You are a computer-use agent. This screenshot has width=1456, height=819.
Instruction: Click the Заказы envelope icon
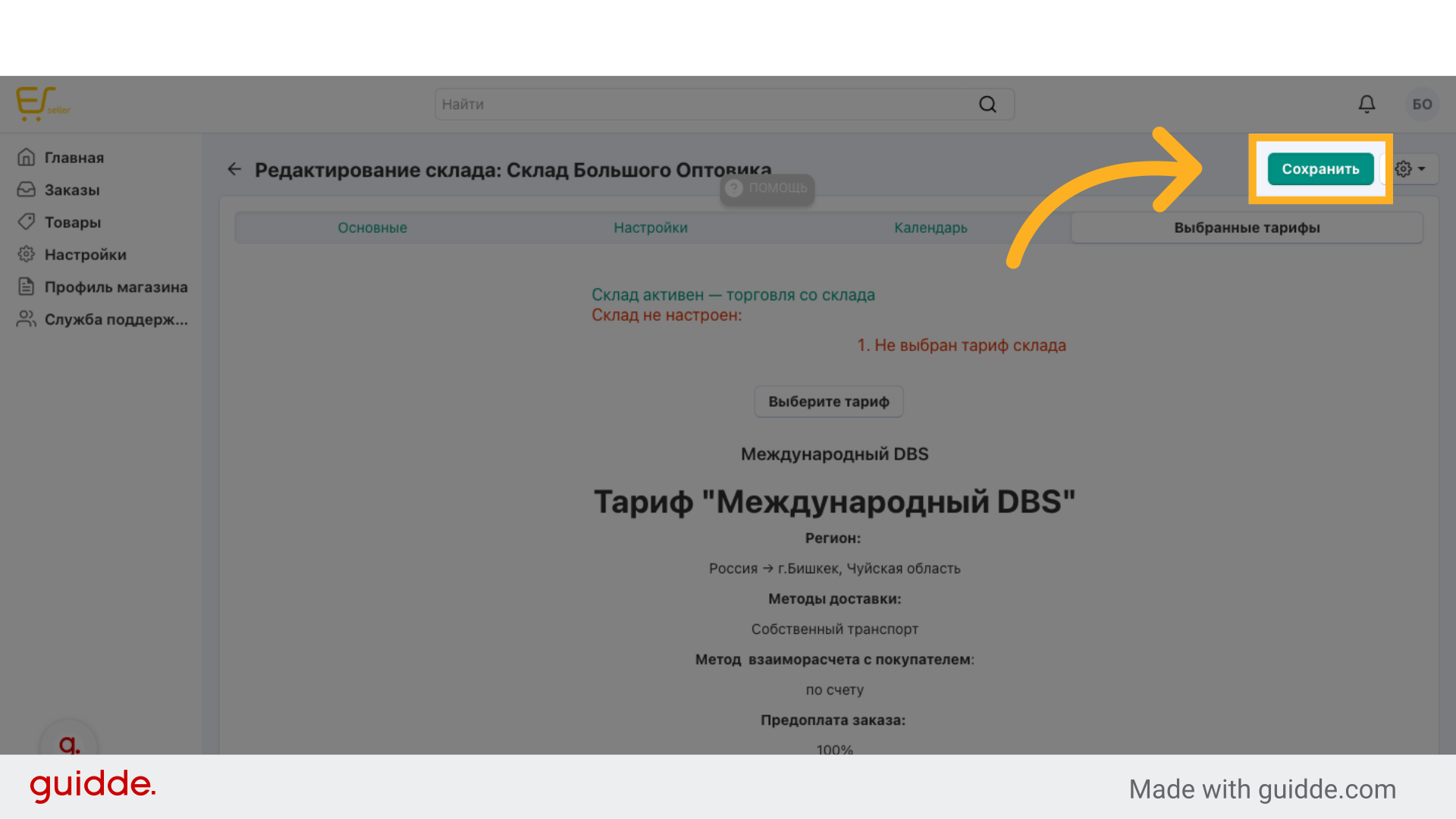pyautogui.click(x=27, y=190)
